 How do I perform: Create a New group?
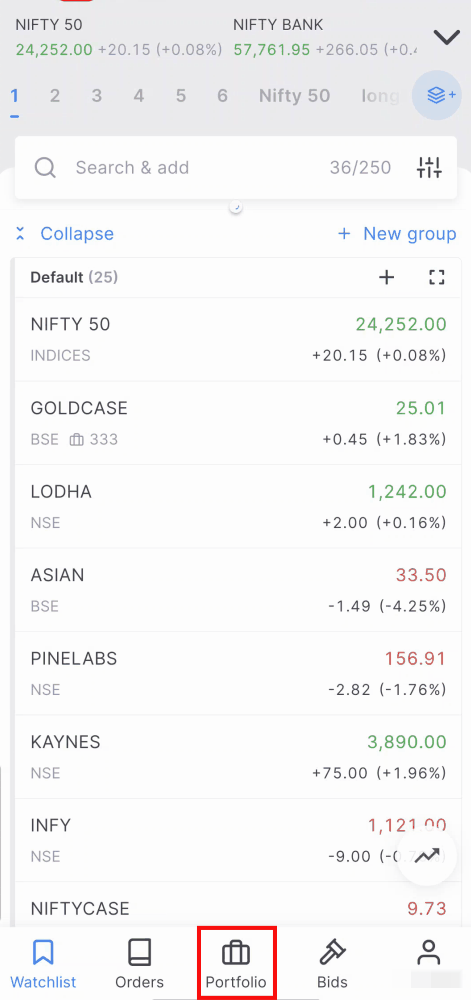point(397,233)
